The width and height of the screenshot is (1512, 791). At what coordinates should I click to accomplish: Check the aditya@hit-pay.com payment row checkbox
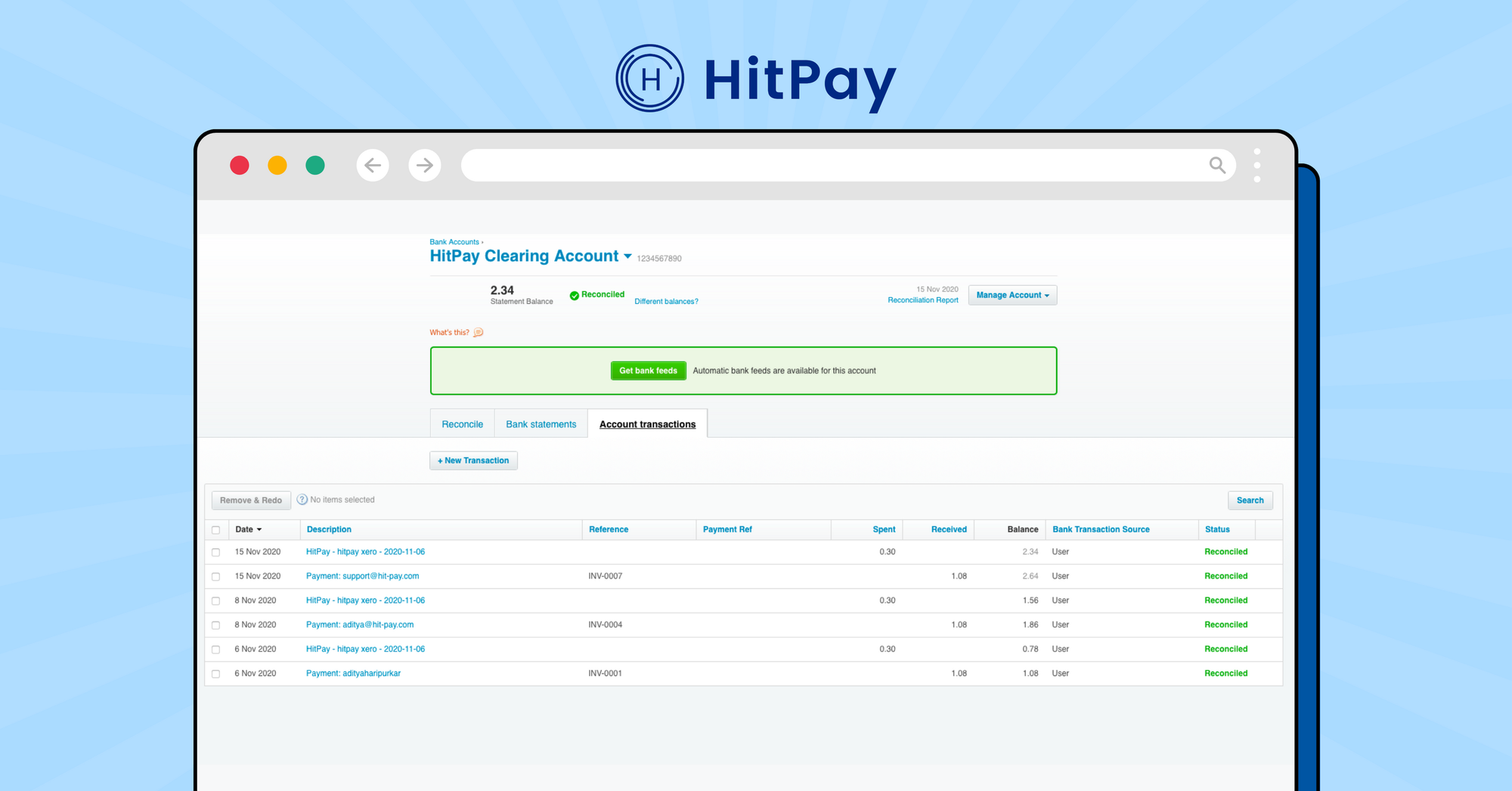[x=216, y=625]
